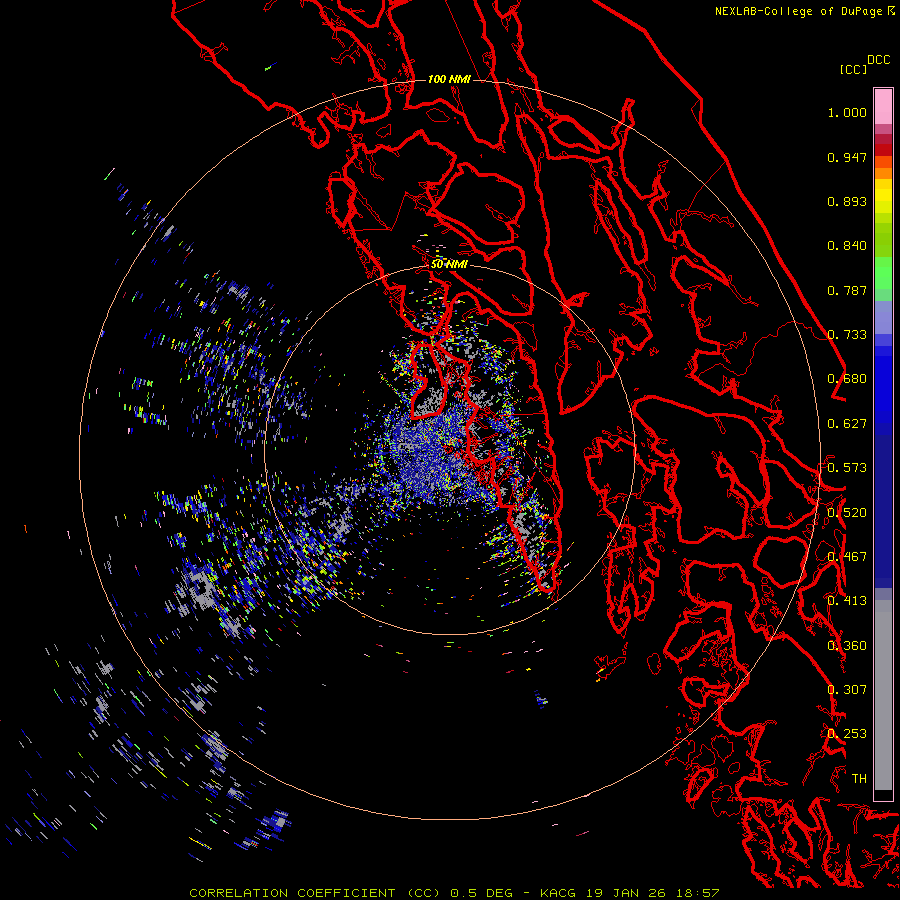Pick the pink top segment of the color bar
Image resolution: width=900 pixels, height=900 pixels.
(883, 107)
